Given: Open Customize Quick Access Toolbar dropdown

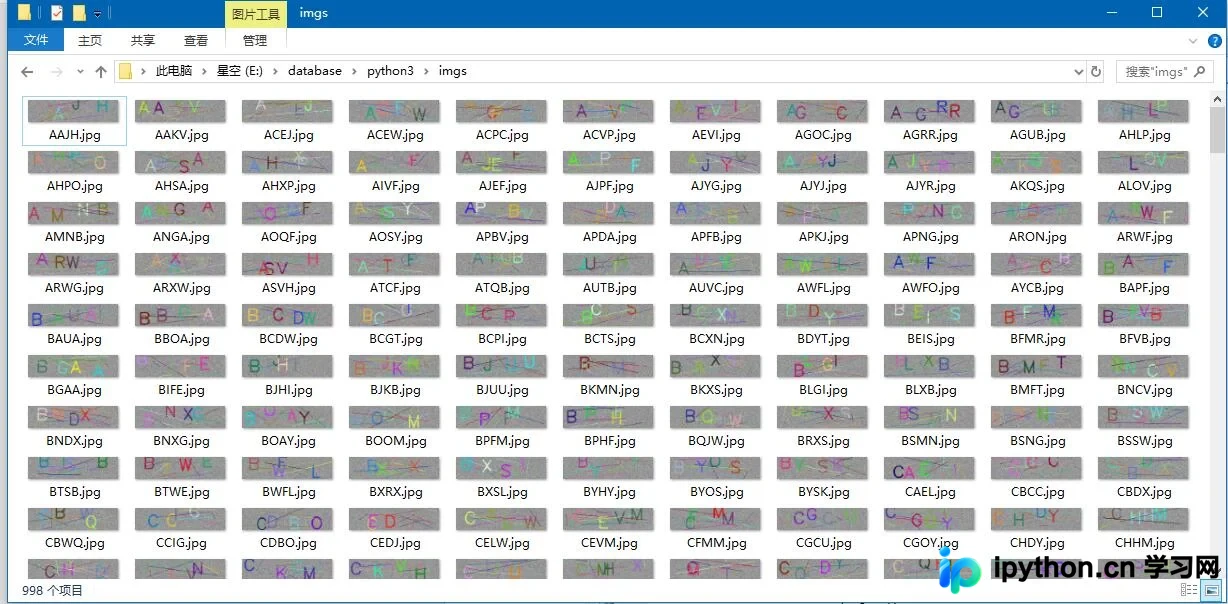Looking at the screenshot, I should pyautogui.click(x=98, y=14).
